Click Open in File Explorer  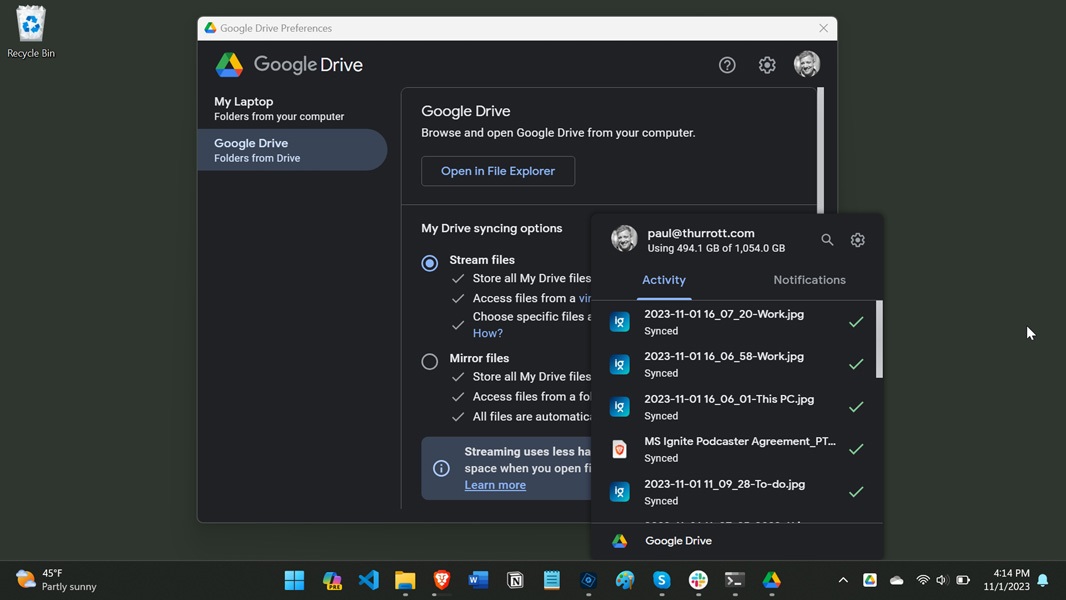(x=497, y=171)
